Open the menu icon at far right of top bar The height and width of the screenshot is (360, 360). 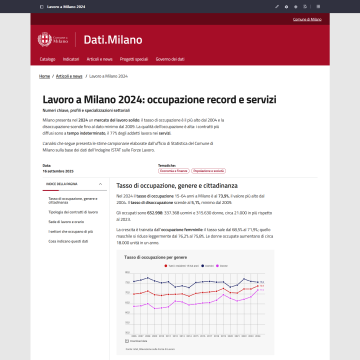tap(318, 7)
